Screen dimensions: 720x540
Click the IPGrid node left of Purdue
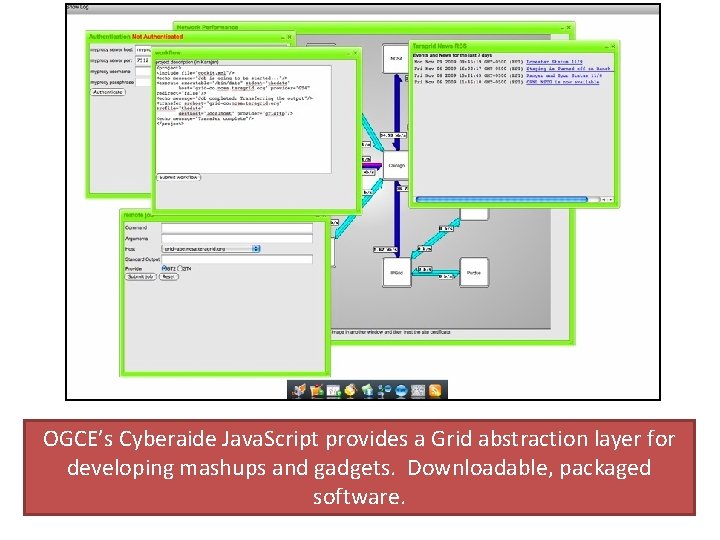click(397, 273)
